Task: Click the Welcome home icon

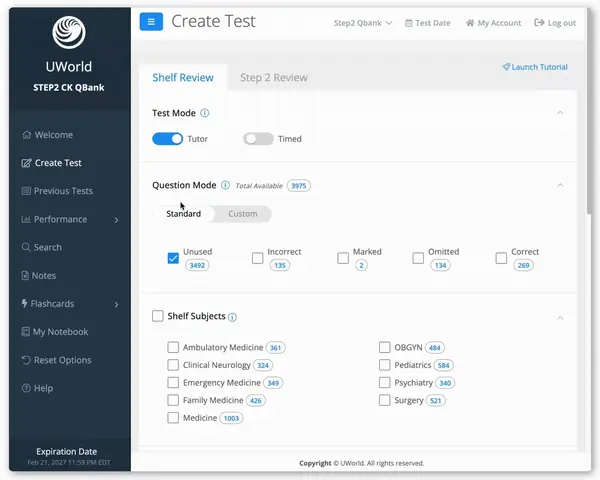Action: (x=26, y=135)
